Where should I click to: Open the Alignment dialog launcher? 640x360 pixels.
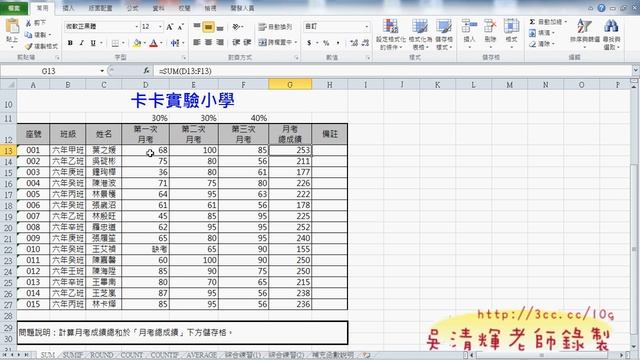click(296, 58)
